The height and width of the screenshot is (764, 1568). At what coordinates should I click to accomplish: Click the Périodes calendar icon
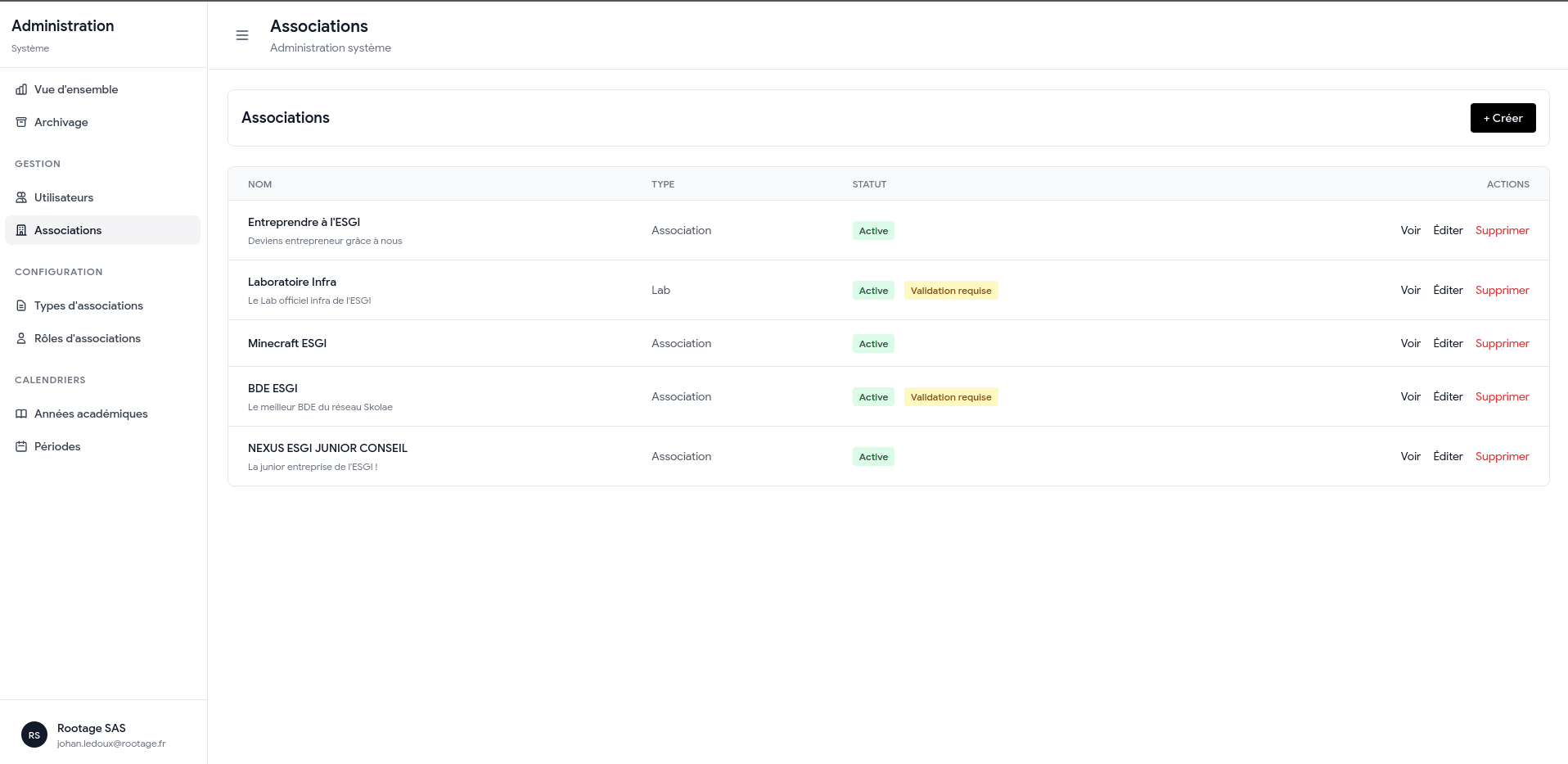(x=21, y=446)
